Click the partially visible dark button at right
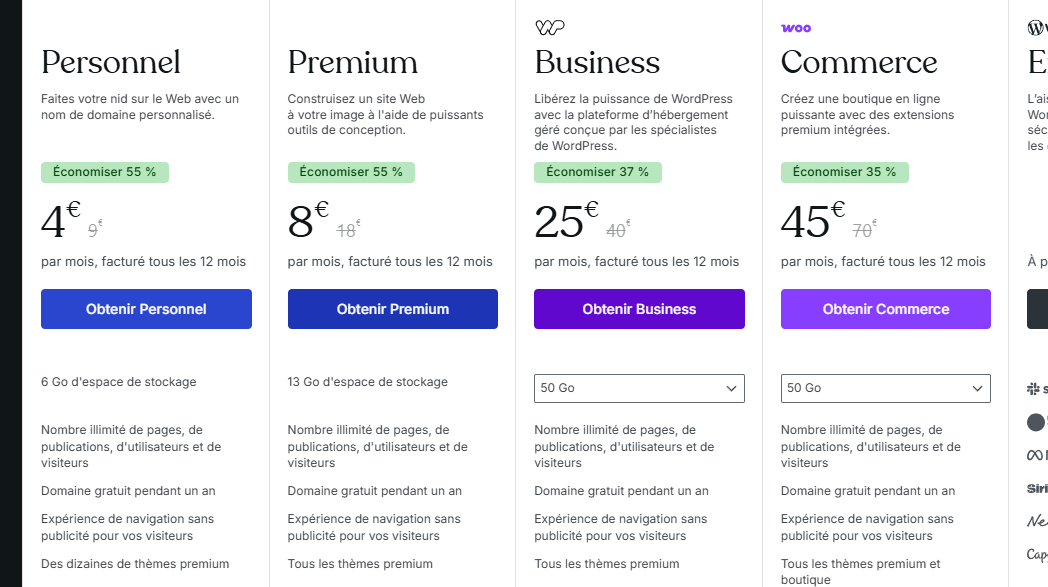 (x=1038, y=309)
